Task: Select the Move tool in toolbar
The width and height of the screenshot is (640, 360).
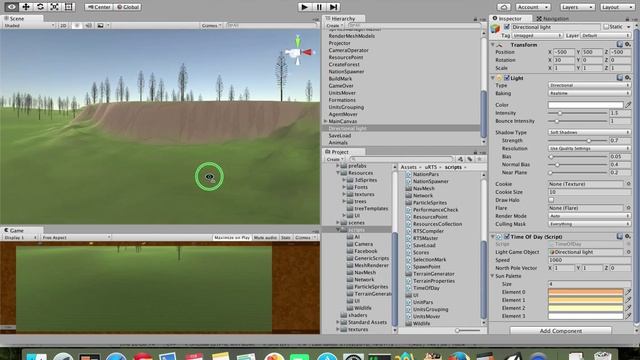Action: click(26, 7)
